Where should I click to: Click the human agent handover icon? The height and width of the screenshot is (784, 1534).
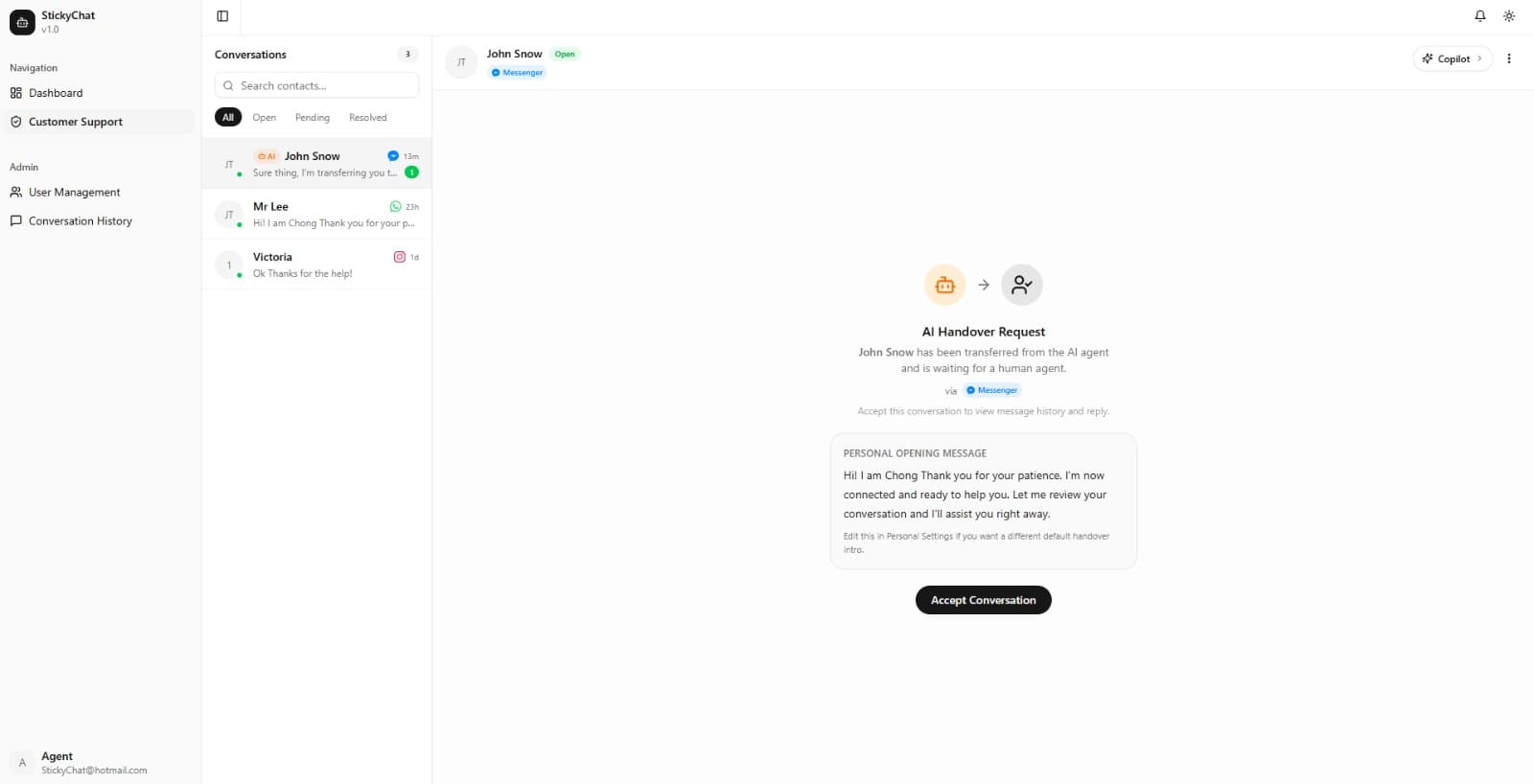tap(1022, 285)
